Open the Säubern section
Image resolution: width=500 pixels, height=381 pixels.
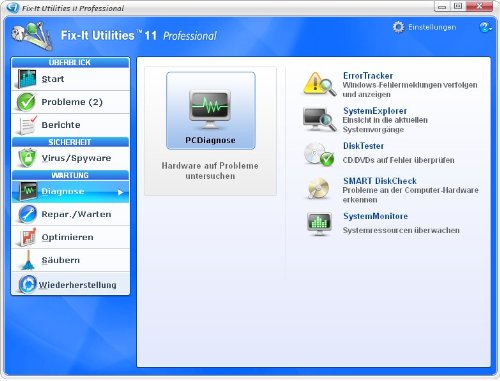tap(71, 260)
